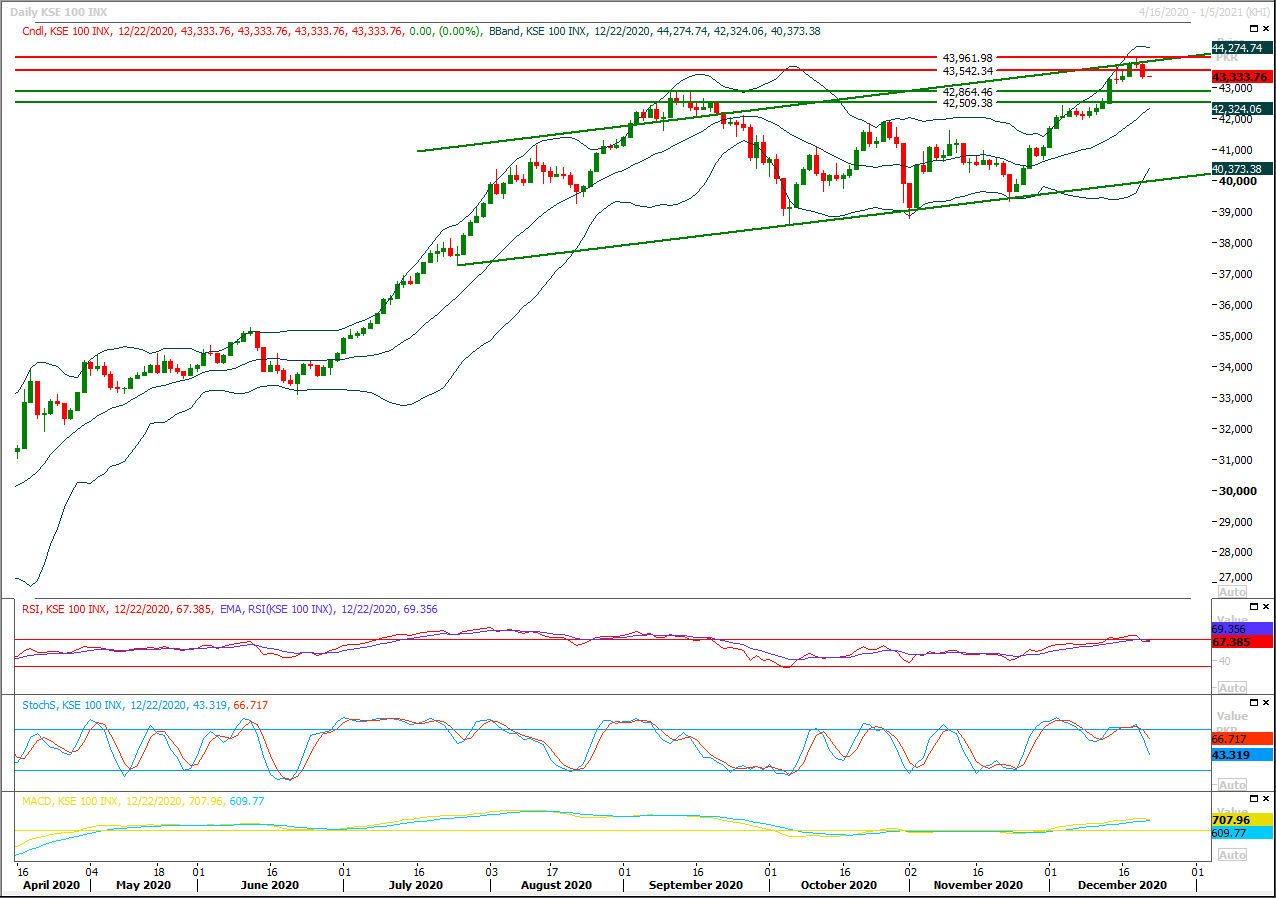The width and height of the screenshot is (1276, 898).
Task: Click the red 43,333.76 last price tag
Action: 1241,76
